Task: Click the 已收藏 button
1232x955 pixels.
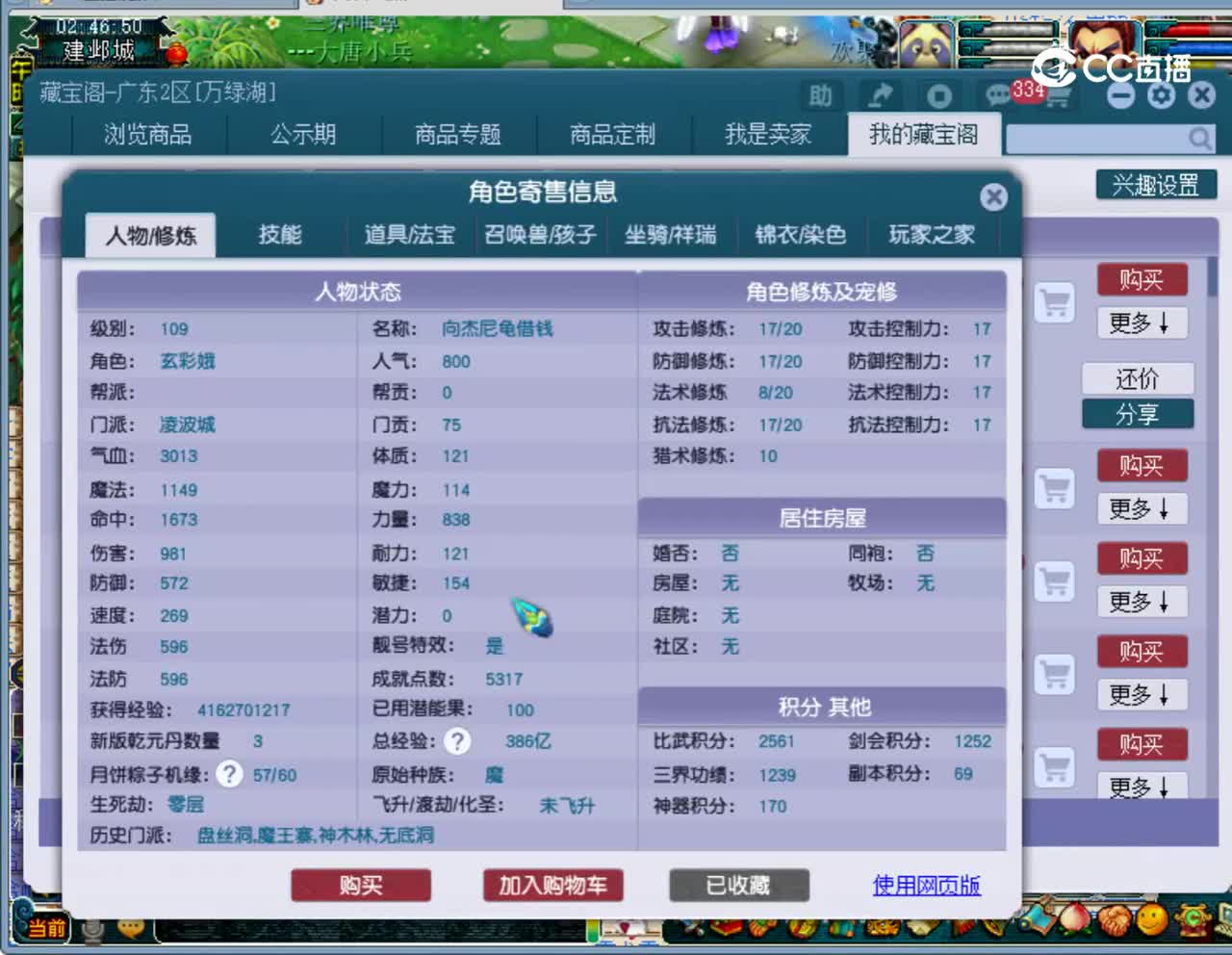Action: [738, 886]
